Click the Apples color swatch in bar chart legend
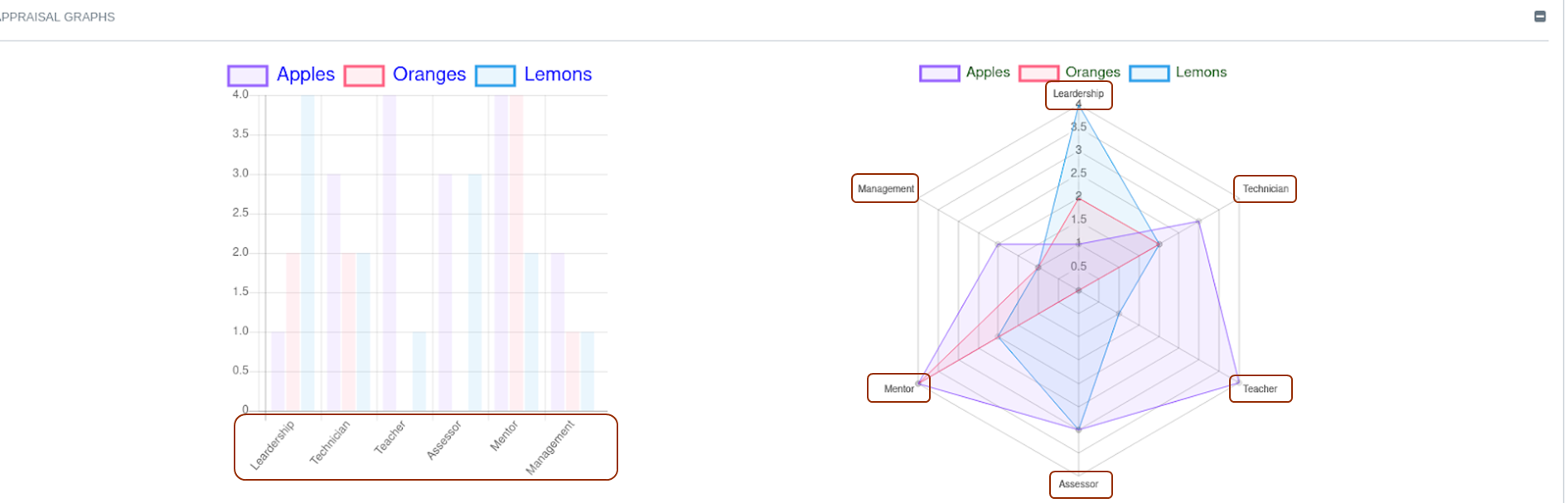Image resolution: width=1568 pixels, height=503 pixels. (248, 76)
